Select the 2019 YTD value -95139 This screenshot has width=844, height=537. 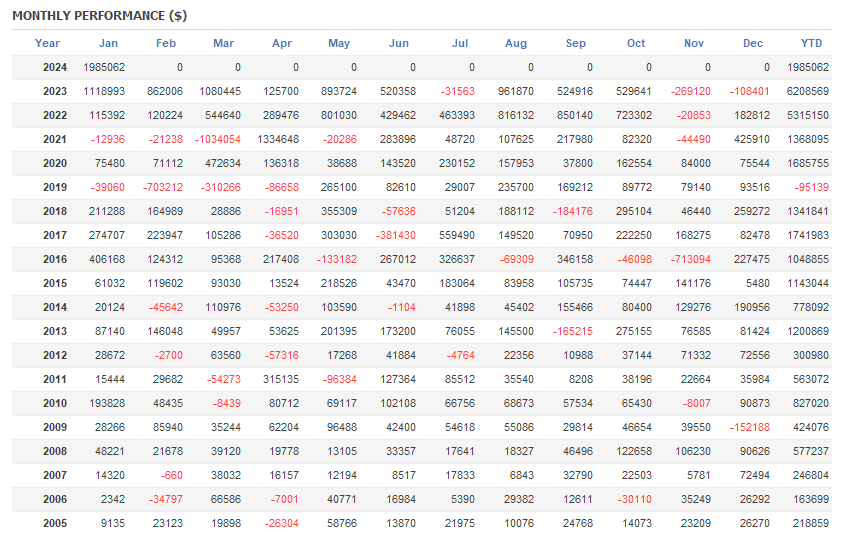pos(810,187)
